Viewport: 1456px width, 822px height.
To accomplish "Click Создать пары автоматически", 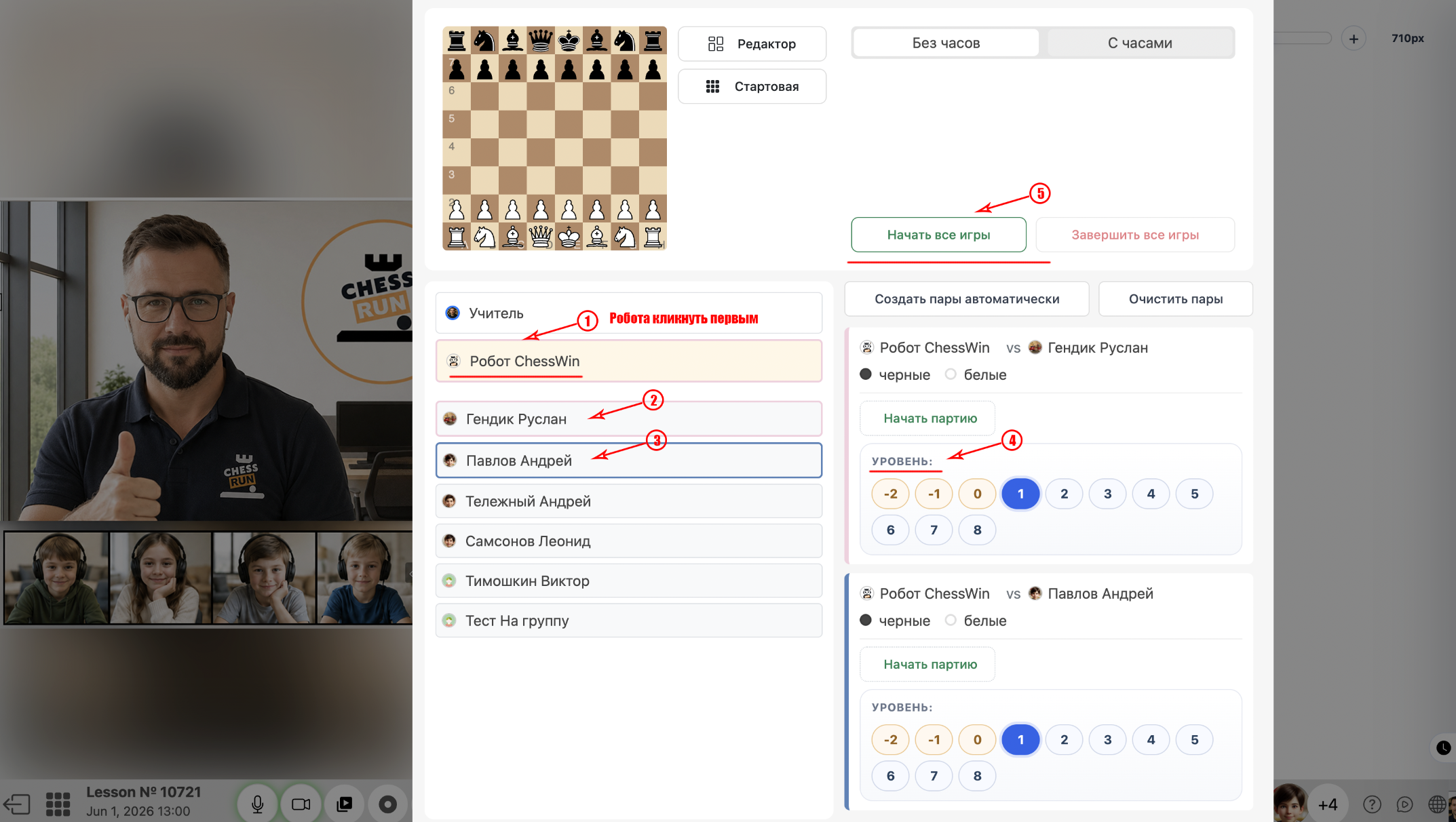I will pos(967,299).
